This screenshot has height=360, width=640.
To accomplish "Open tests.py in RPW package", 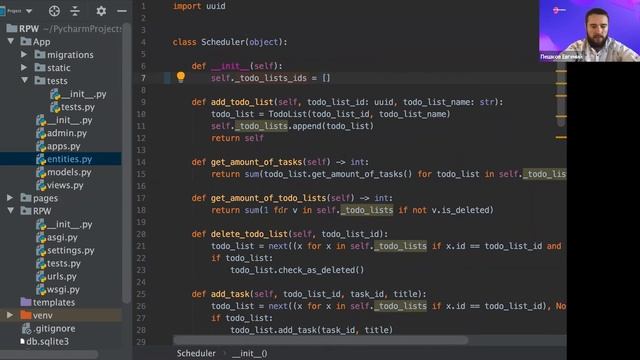I will click(64, 263).
